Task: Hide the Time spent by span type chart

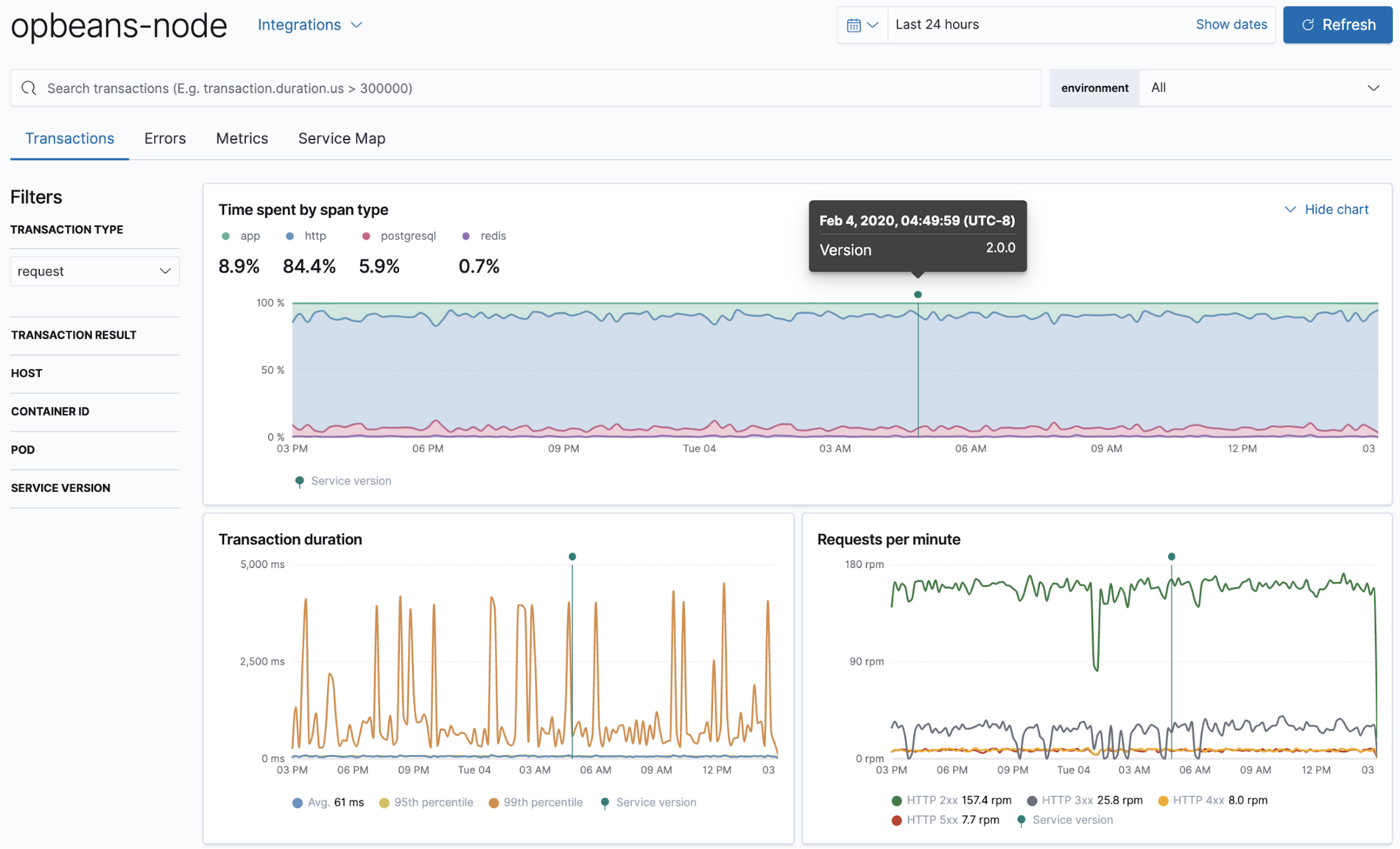Action: click(1325, 208)
